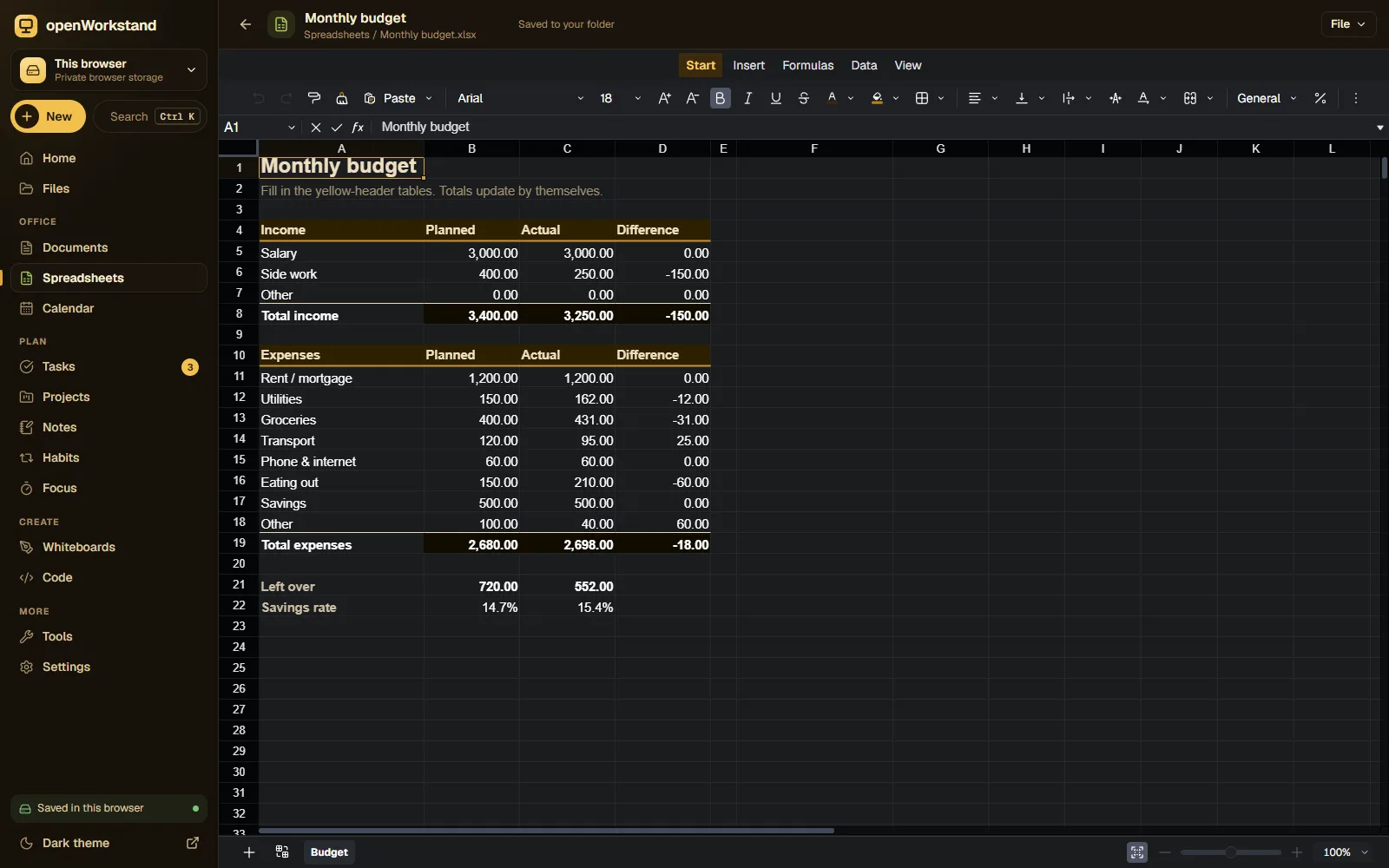Click the percent format icon
This screenshot has height=868, width=1389.
(1320, 98)
